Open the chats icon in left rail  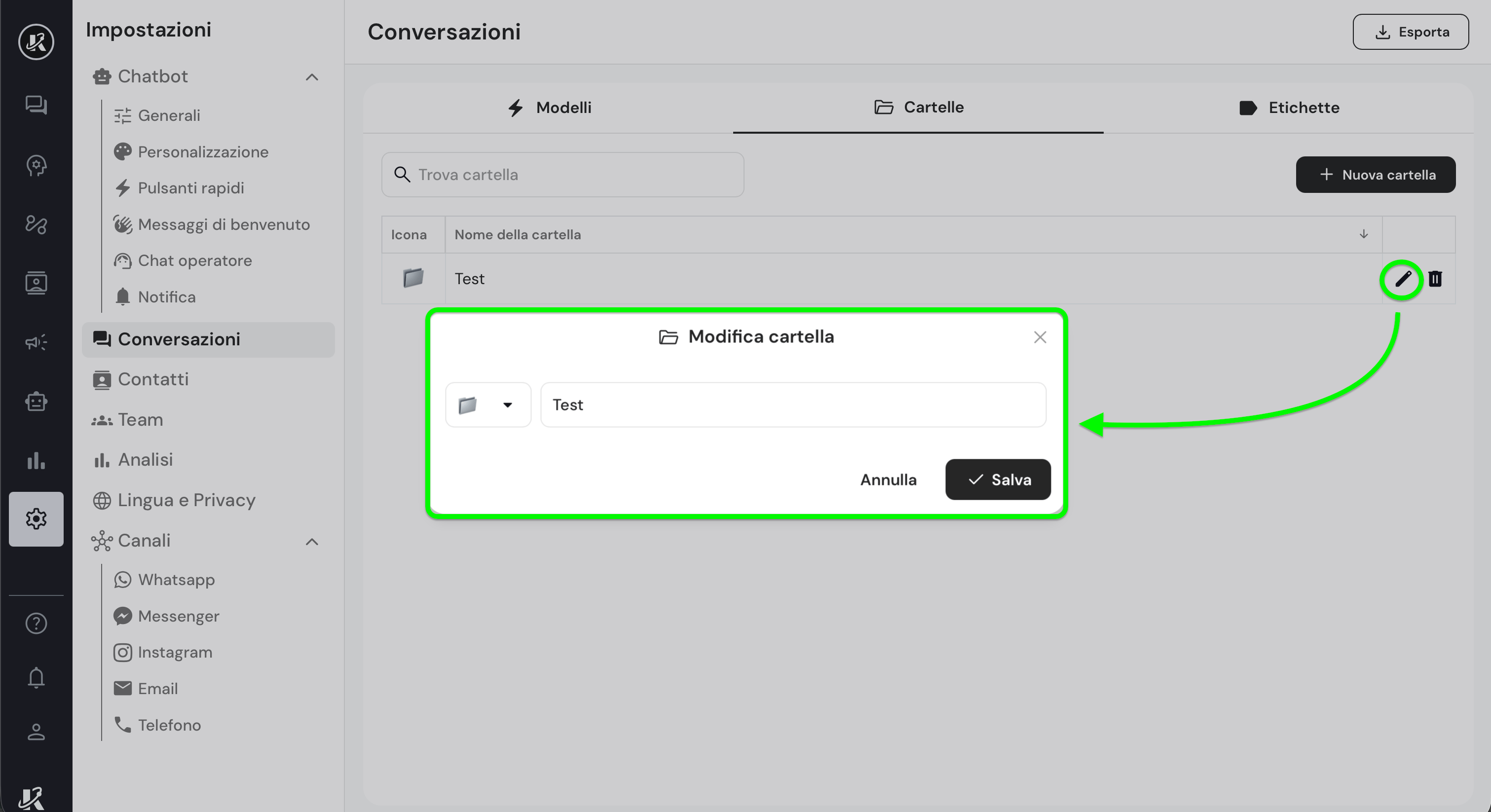pos(36,105)
